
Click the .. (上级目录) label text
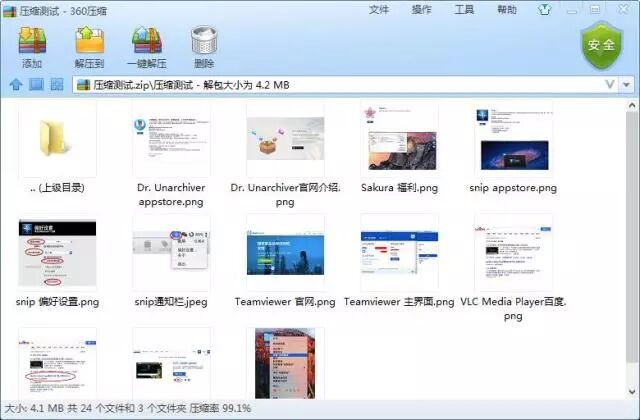click(57, 188)
